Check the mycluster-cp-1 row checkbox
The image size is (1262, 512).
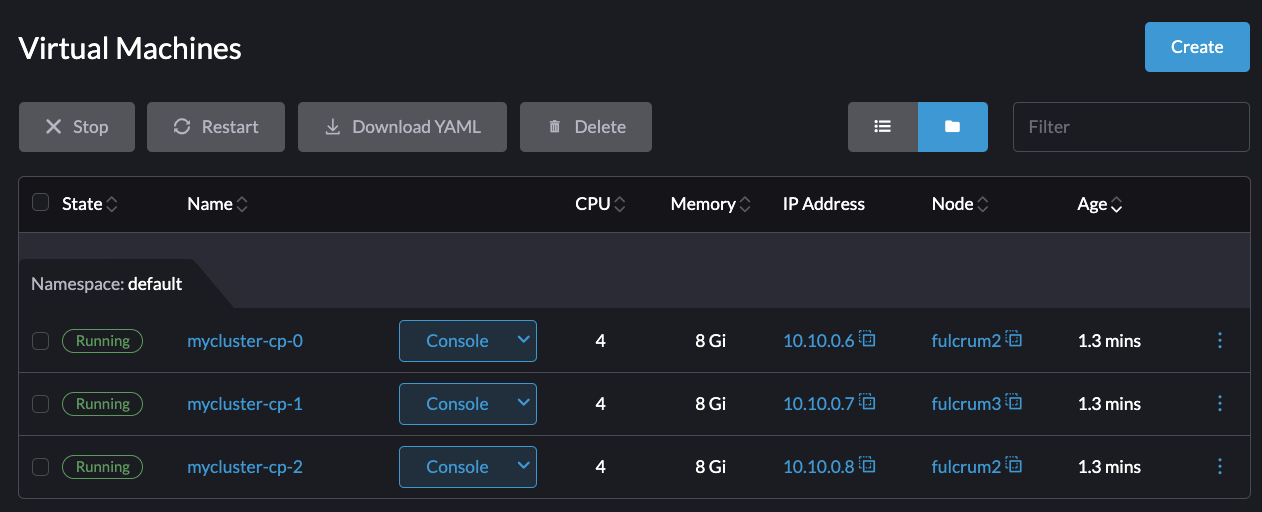41,404
